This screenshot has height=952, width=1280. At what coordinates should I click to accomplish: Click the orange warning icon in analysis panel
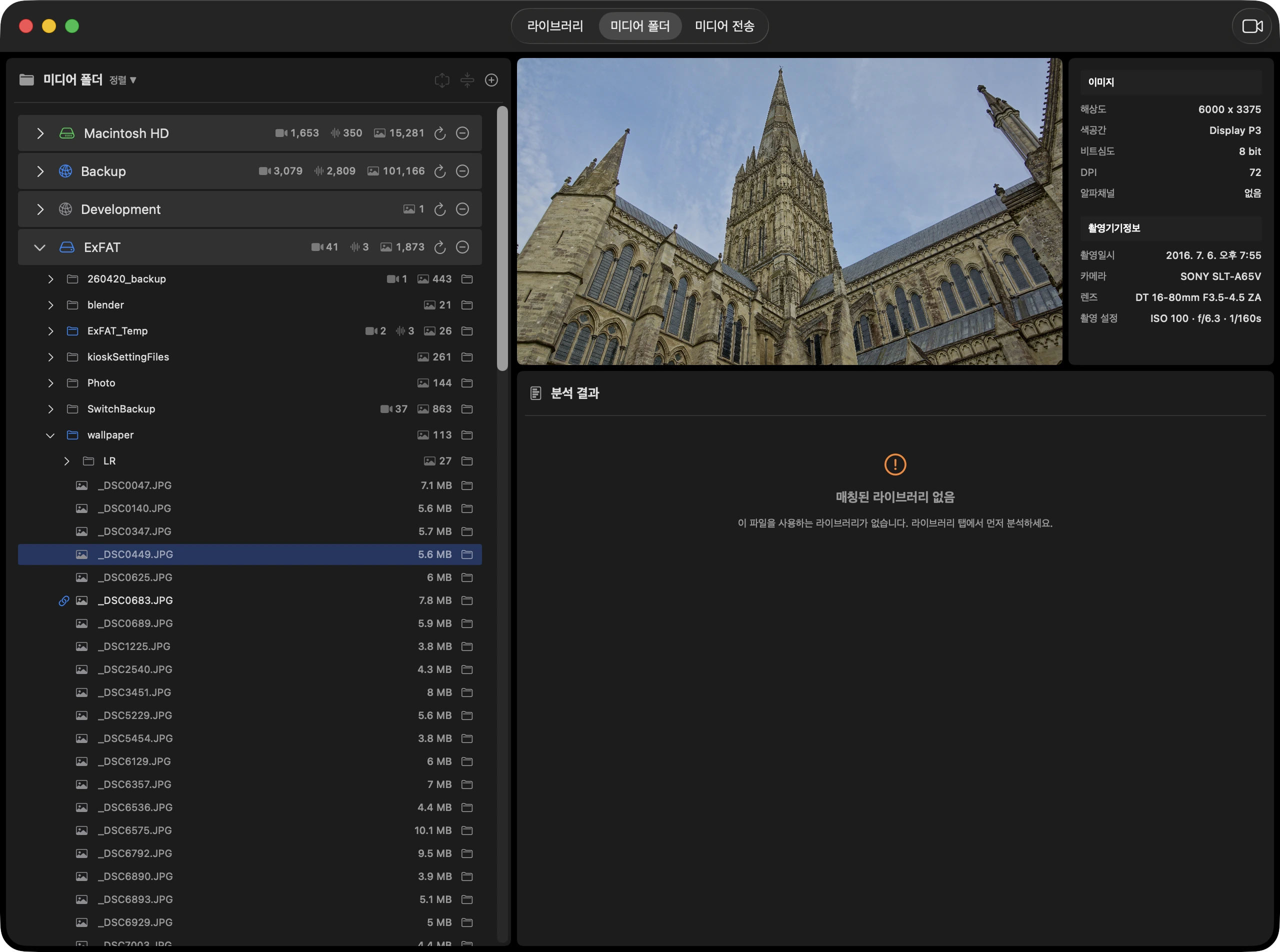(895, 464)
